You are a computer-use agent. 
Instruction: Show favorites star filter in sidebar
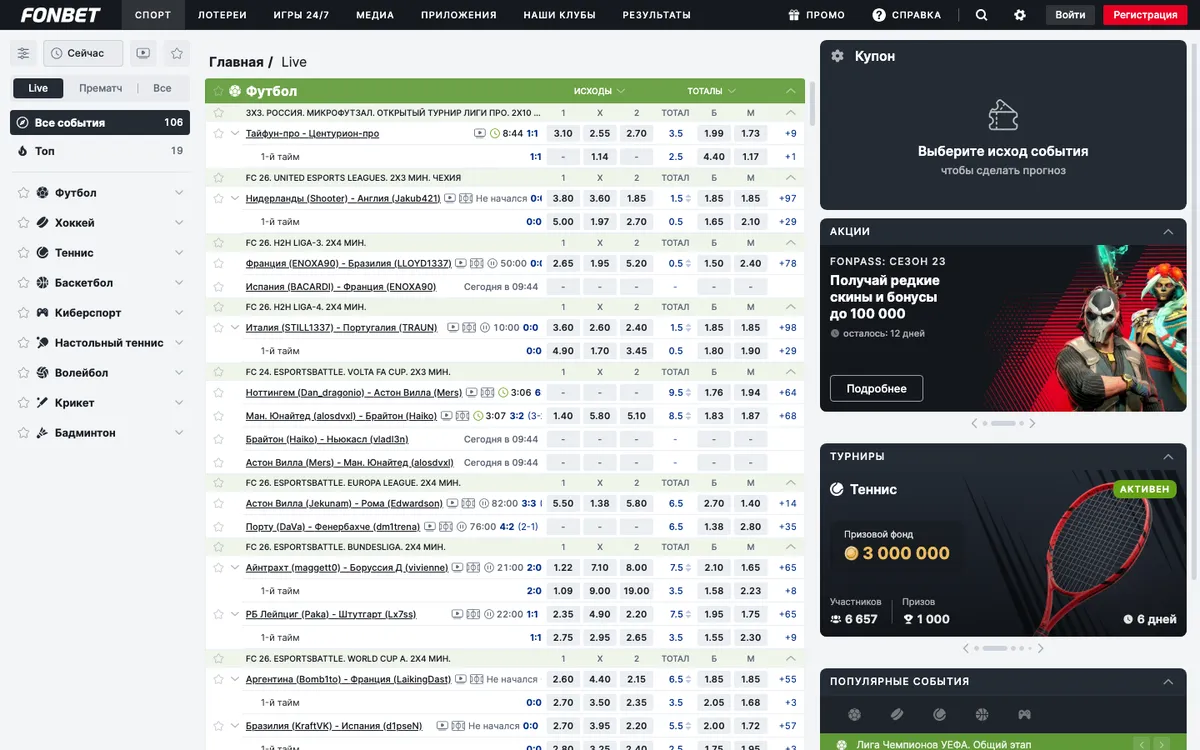(177, 53)
